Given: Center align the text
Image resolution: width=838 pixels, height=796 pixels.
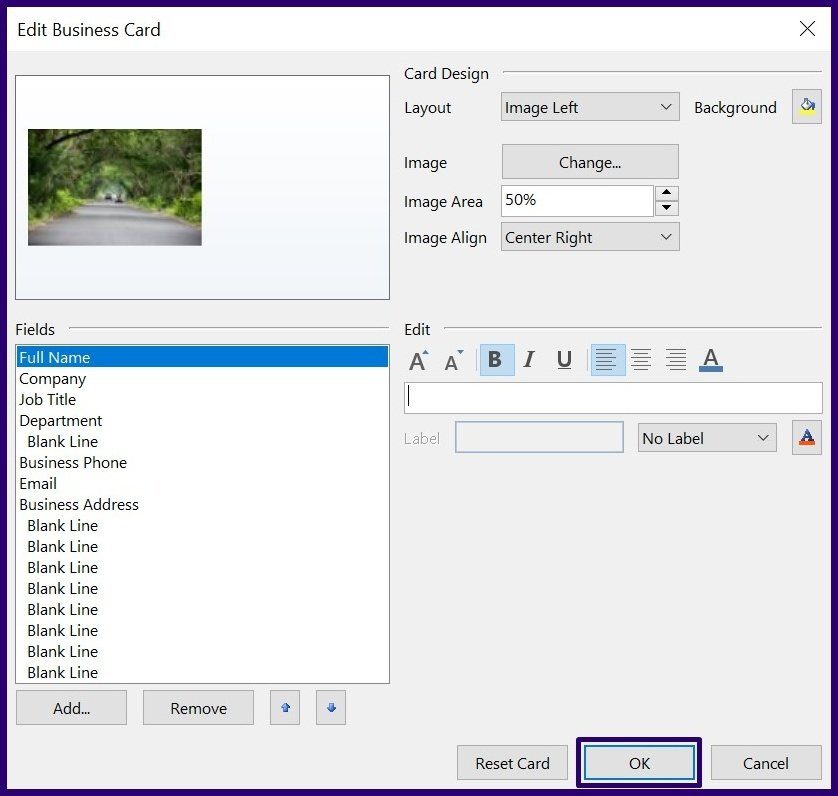Looking at the screenshot, I should click(641, 360).
